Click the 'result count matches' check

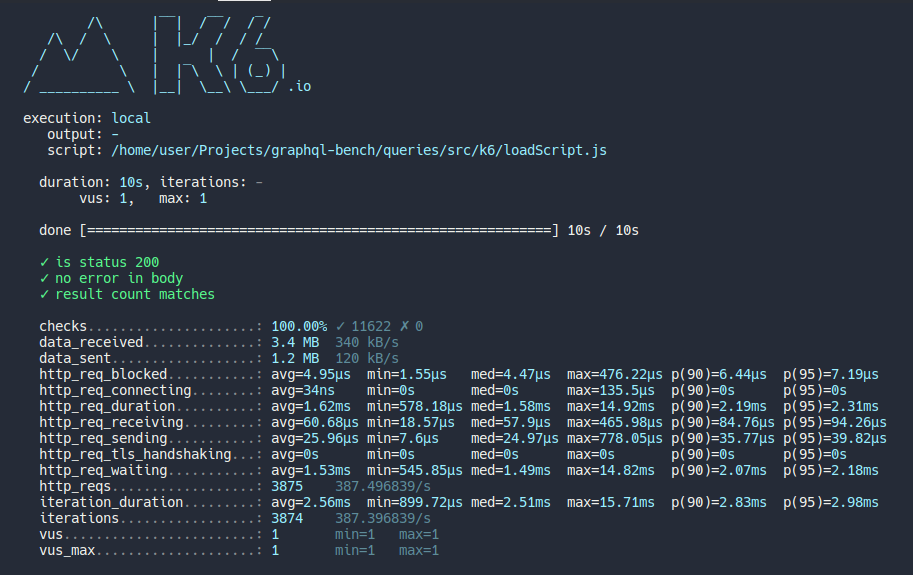[x=127, y=294]
